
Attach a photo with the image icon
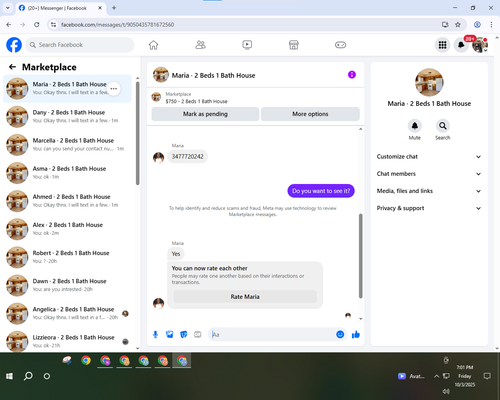pos(170,334)
